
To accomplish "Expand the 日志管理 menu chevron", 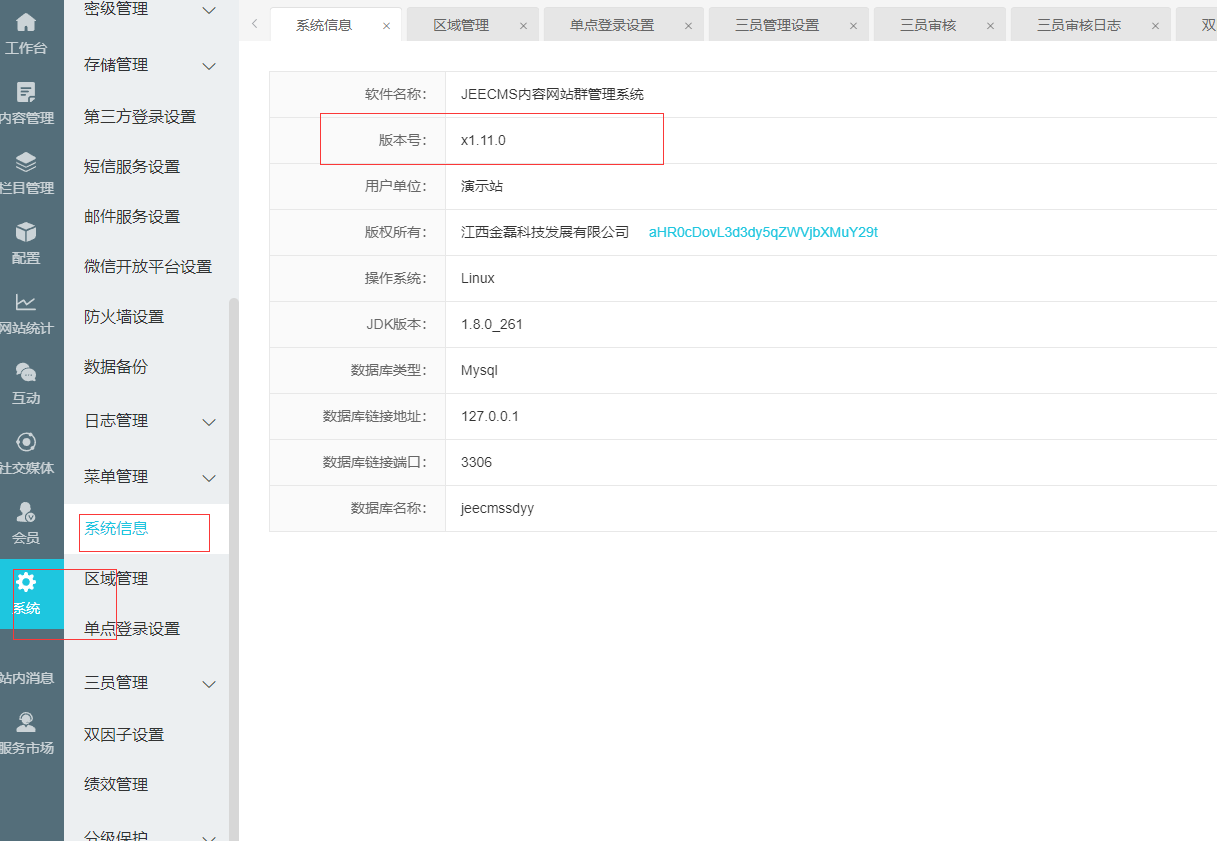I will pos(209,422).
